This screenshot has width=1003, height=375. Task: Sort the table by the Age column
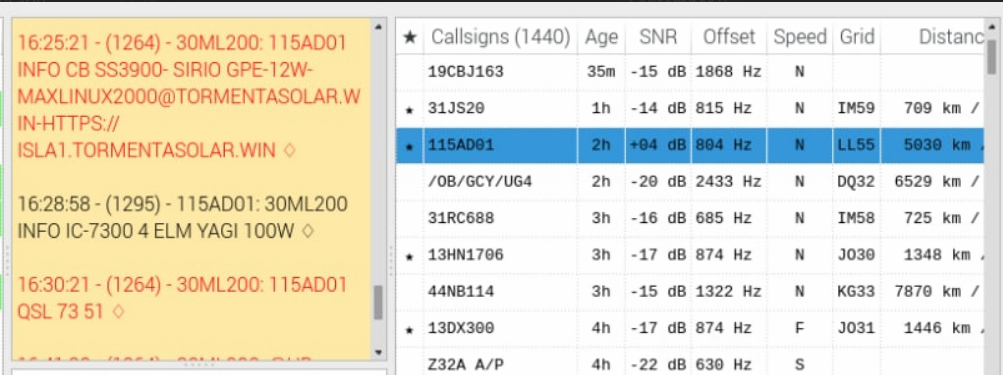[x=601, y=37]
